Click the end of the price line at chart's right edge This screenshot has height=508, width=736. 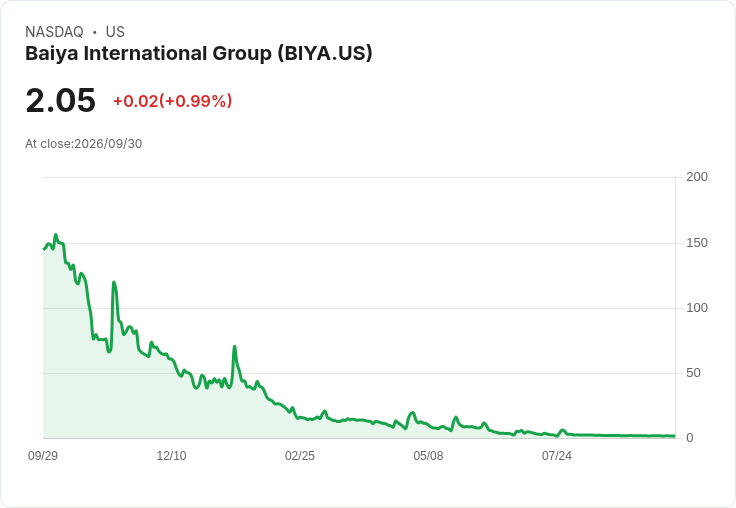point(675,436)
